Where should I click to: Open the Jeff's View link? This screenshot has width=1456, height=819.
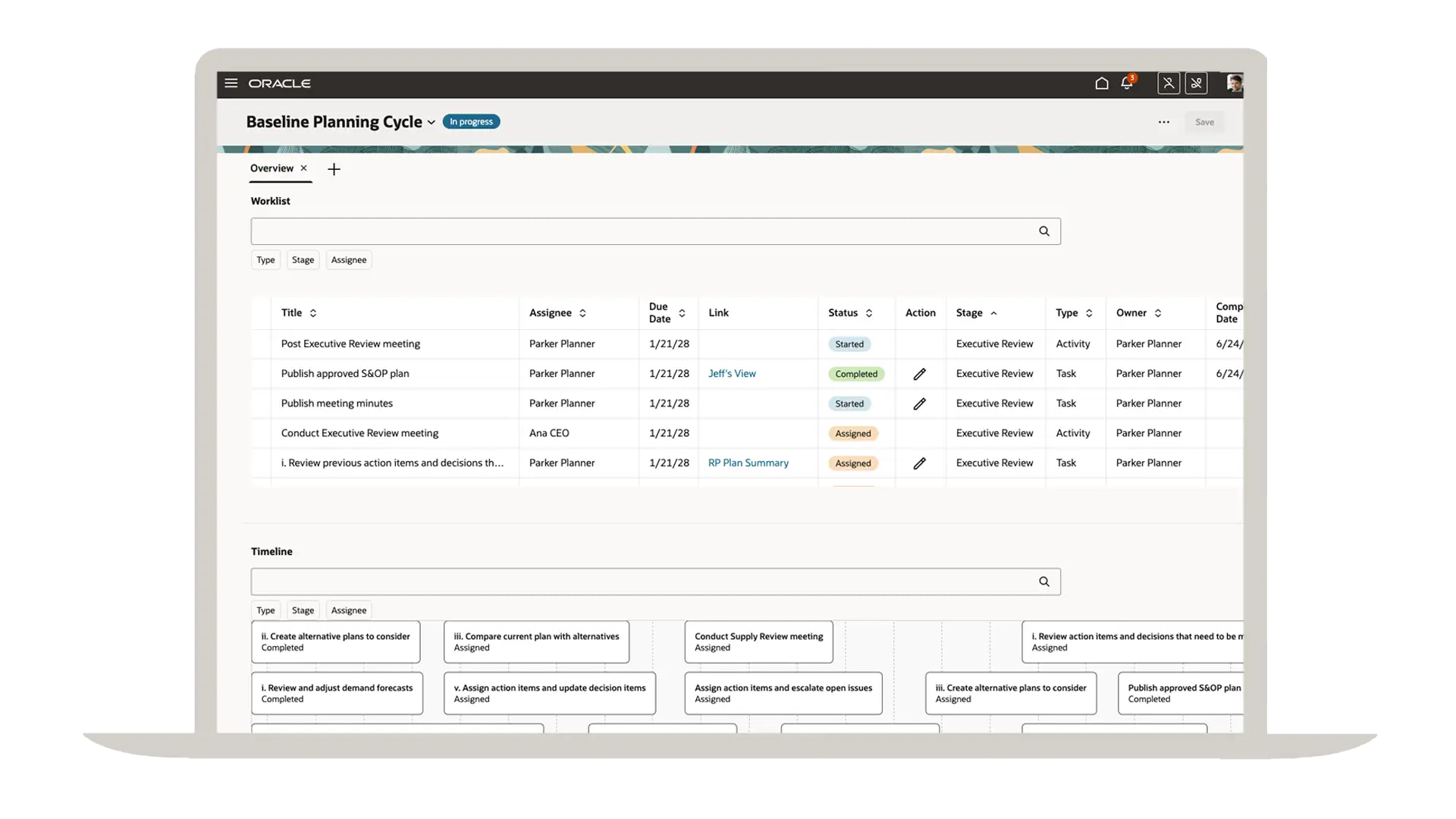pos(731,374)
